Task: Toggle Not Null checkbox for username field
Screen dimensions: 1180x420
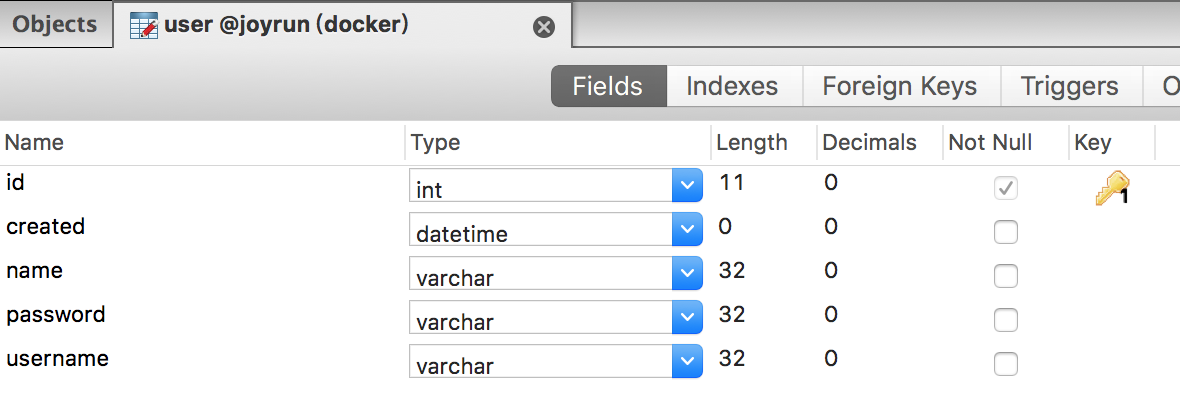Action: point(1006,364)
